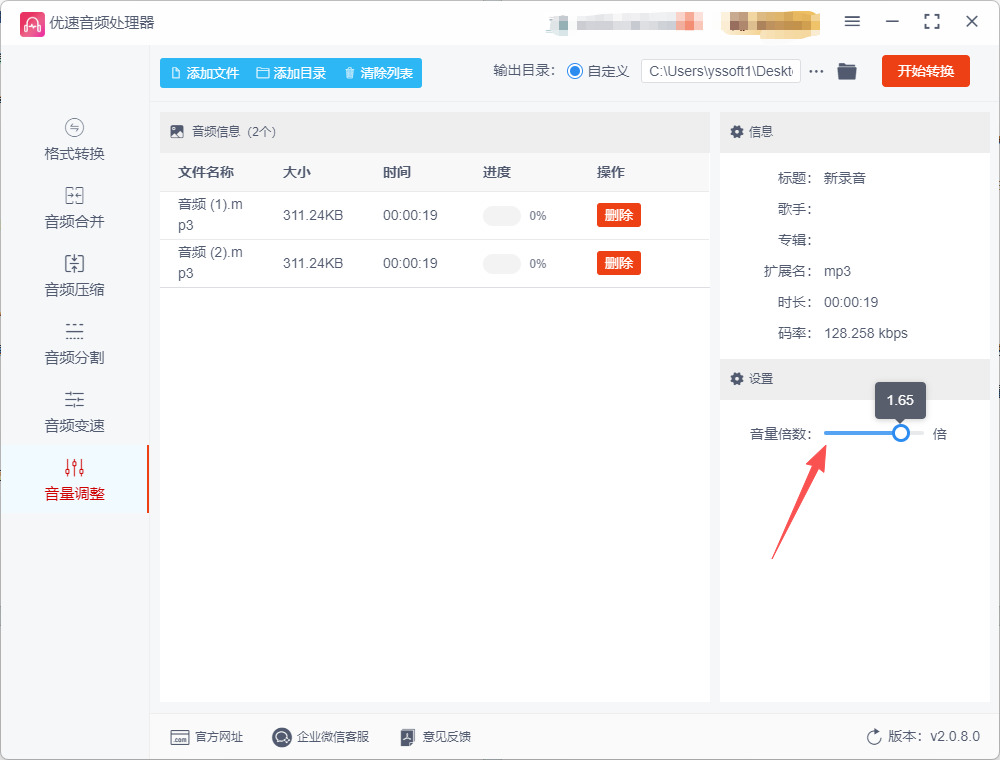This screenshot has width=1000, height=760.
Task: Click 进度 column header
Action: 496,172
